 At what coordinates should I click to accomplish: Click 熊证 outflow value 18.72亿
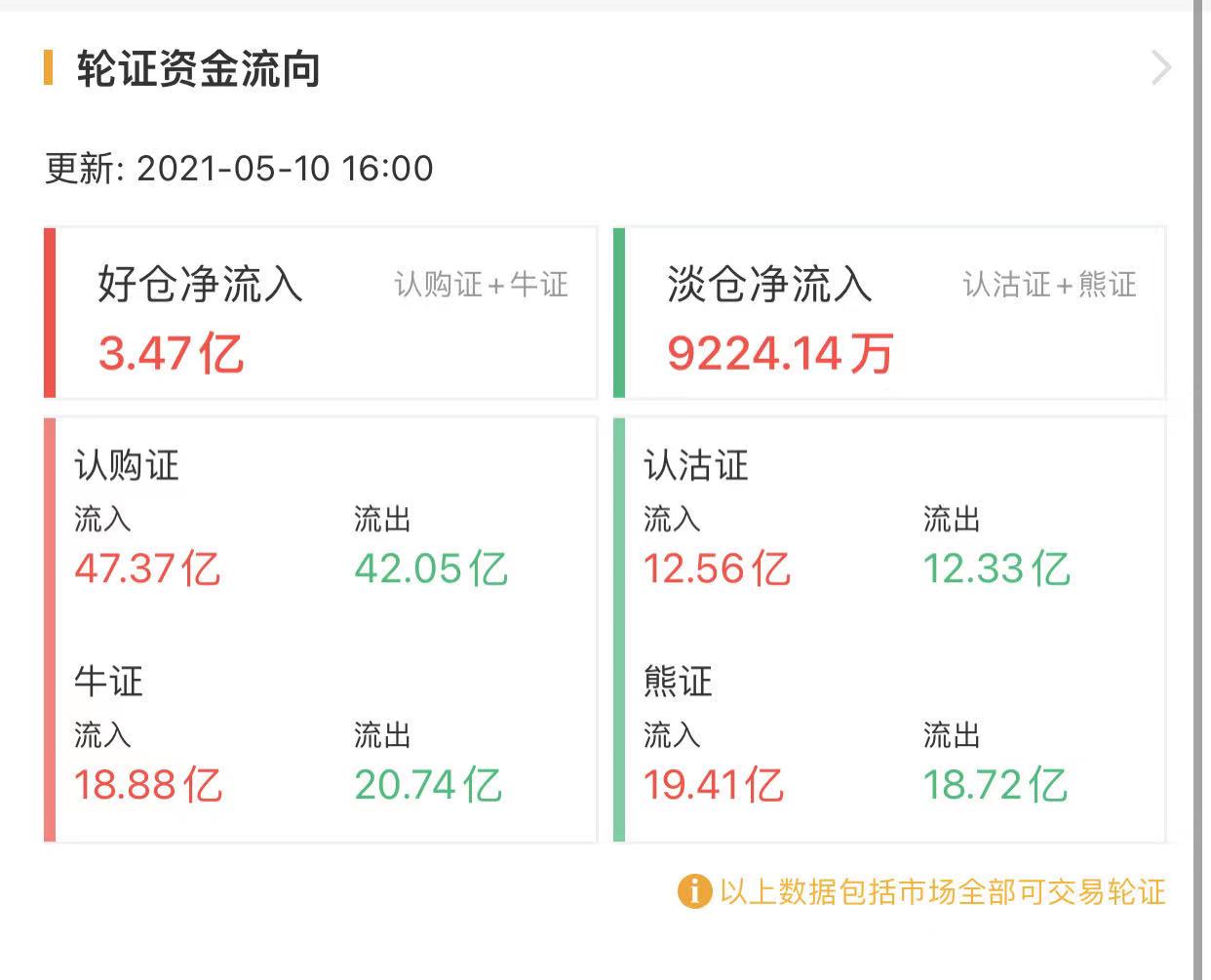[x=996, y=785]
